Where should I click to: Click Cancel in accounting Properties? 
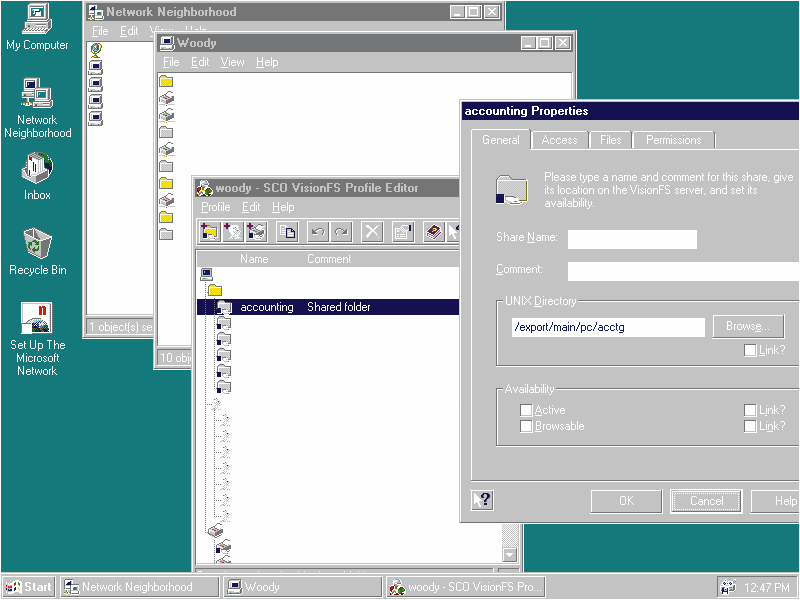coord(707,501)
